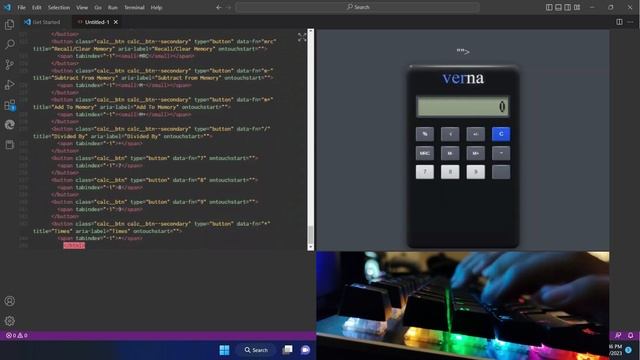Click the scrollbar up arrow in editor

tap(311, 31)
